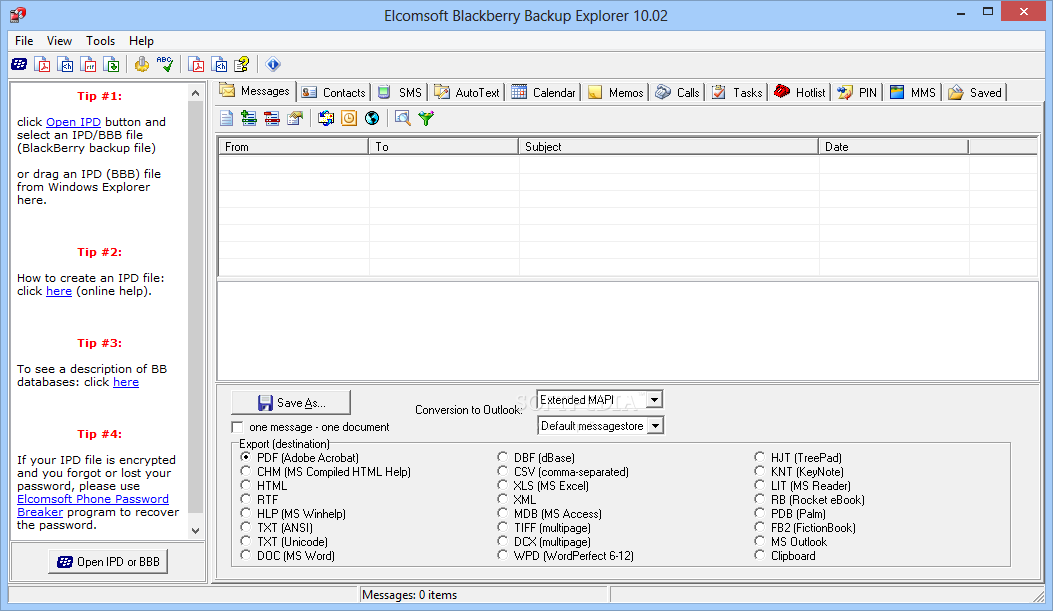Click the red minus remove-row icon

click(272, 118)
